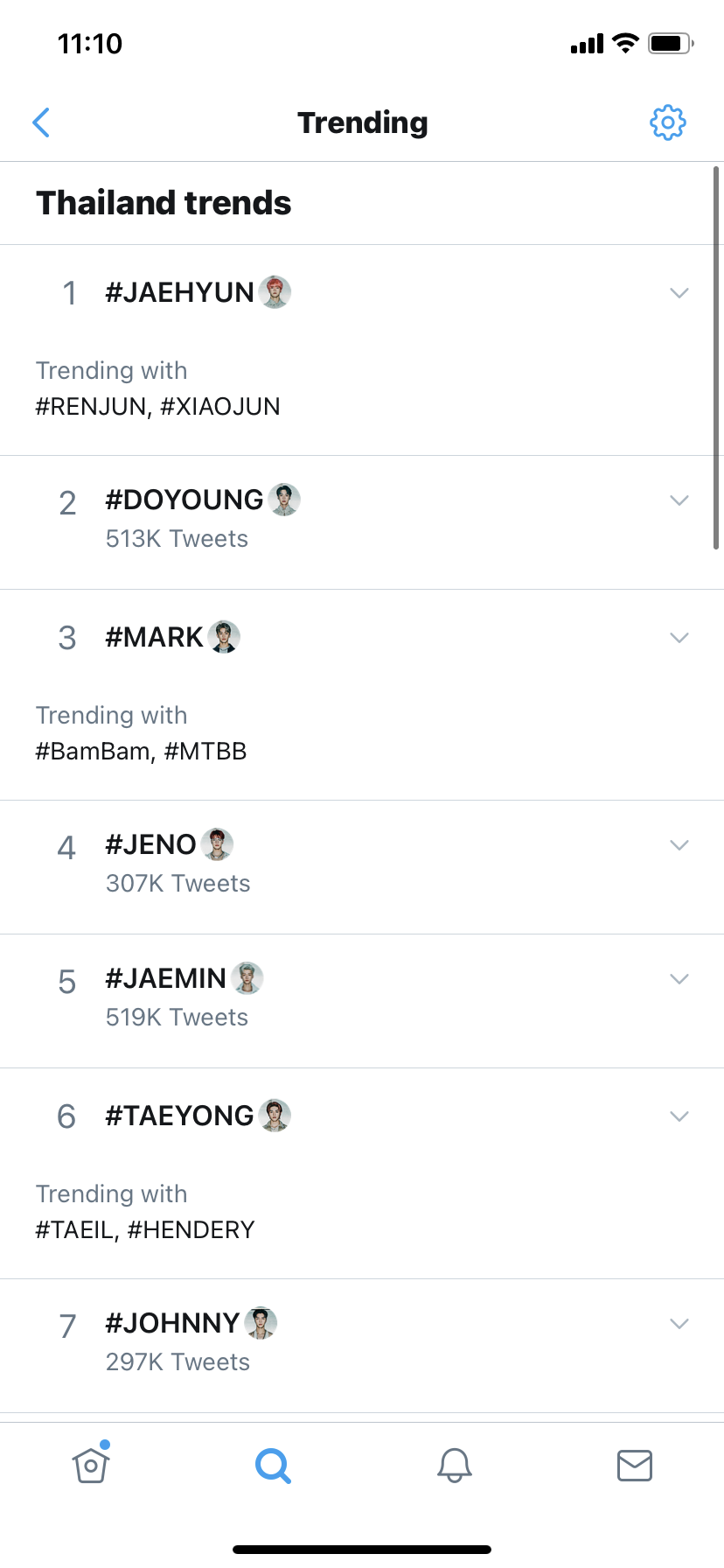Open chevron menu for #TAEYONG trend
Viewport: 724px width, 1568px height.
[x=679, y=1116]
